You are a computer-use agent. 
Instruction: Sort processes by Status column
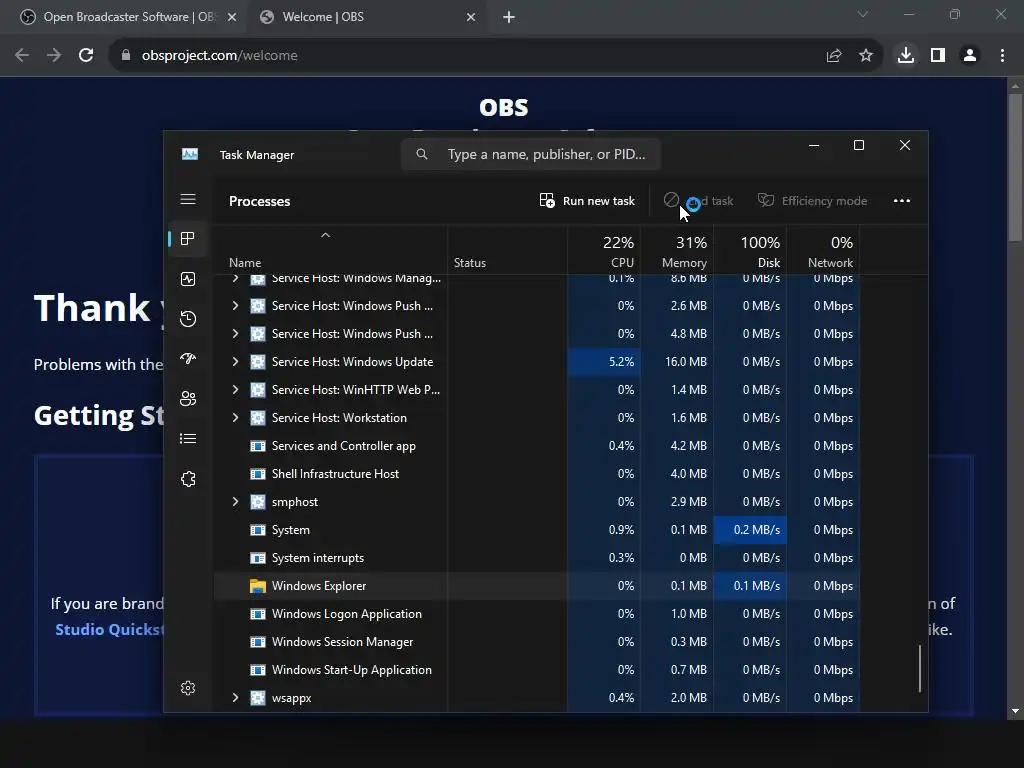point(507,251)
